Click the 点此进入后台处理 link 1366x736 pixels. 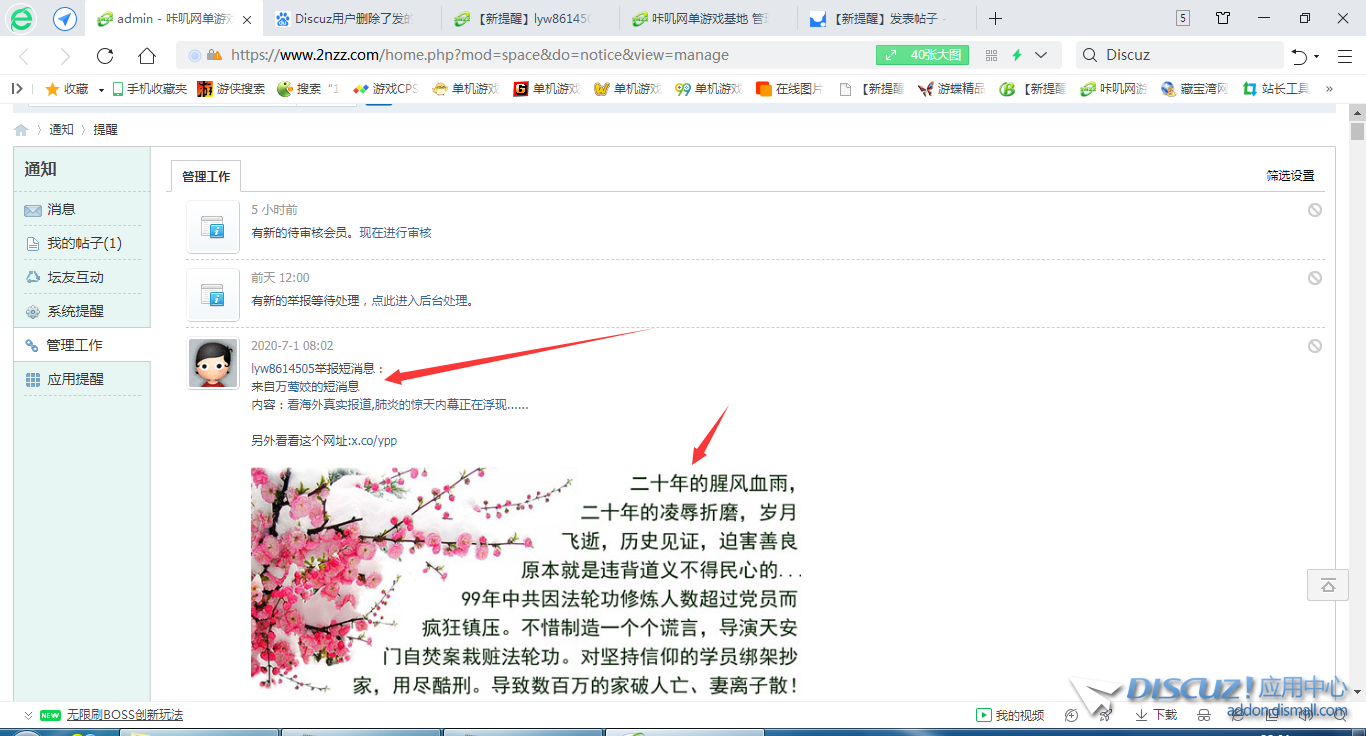point(420,301)
